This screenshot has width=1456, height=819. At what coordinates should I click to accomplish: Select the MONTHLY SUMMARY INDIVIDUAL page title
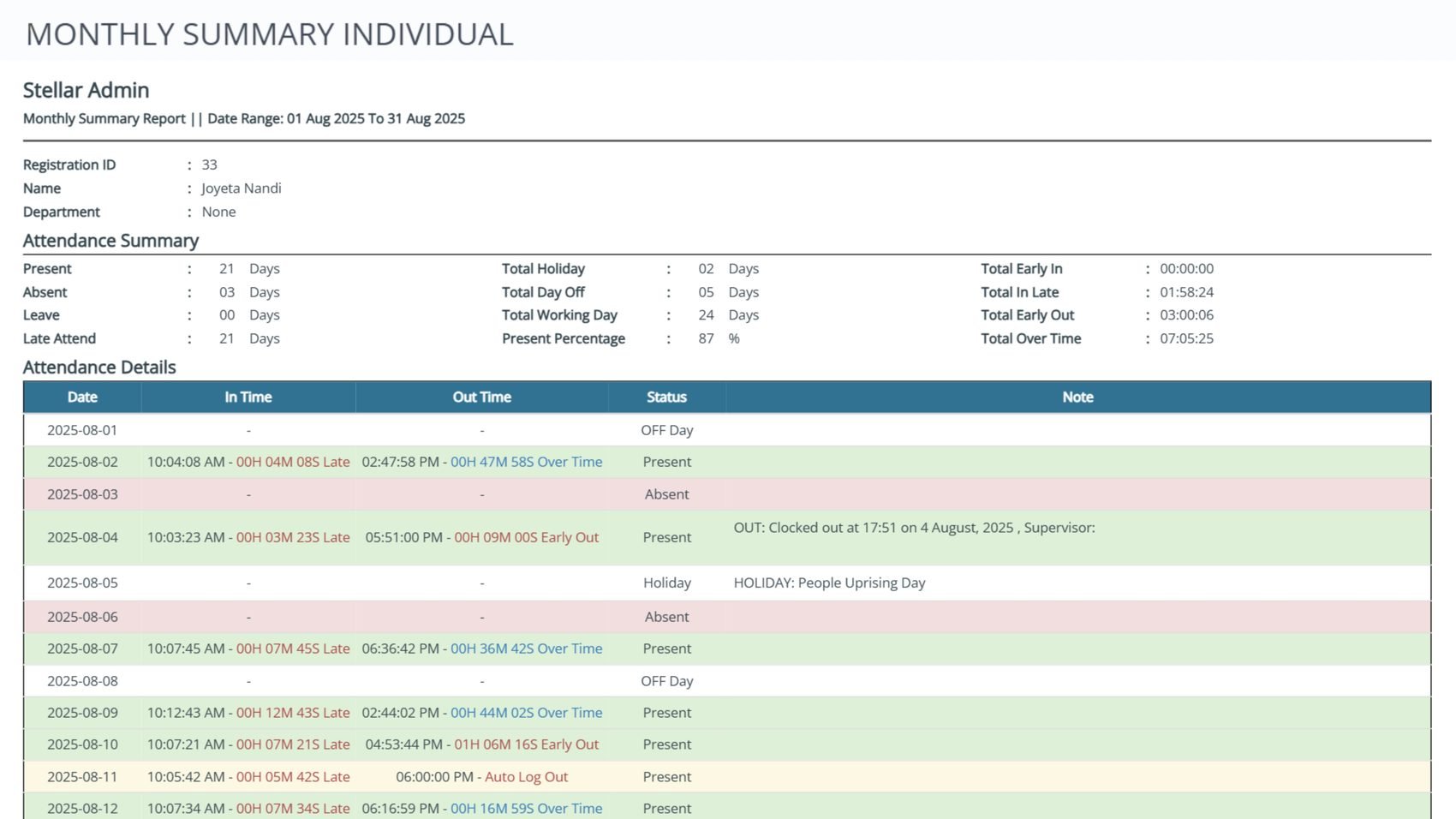(x=270, y=34)
